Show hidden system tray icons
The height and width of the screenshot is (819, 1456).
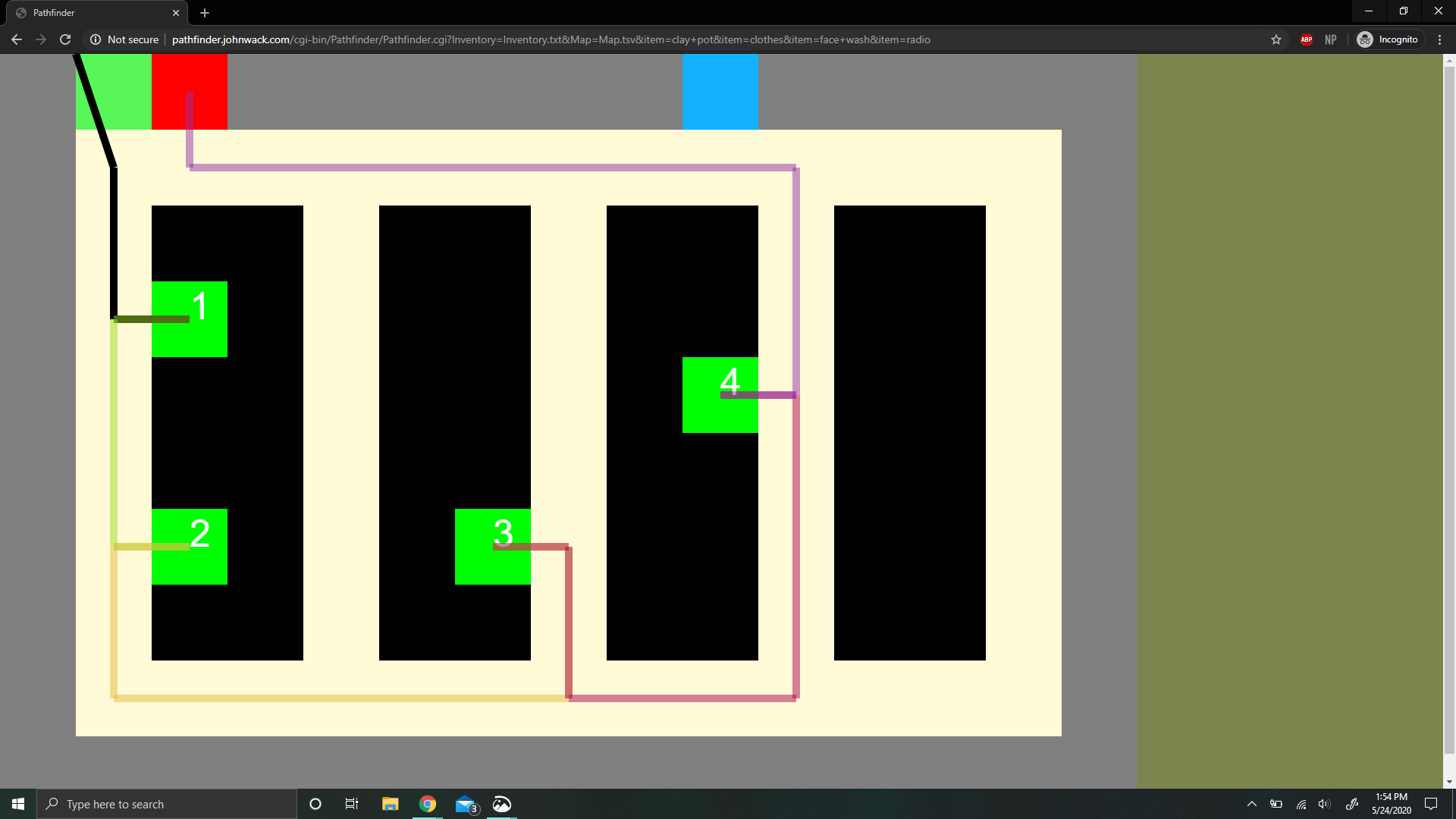(x=1252, y=804)
